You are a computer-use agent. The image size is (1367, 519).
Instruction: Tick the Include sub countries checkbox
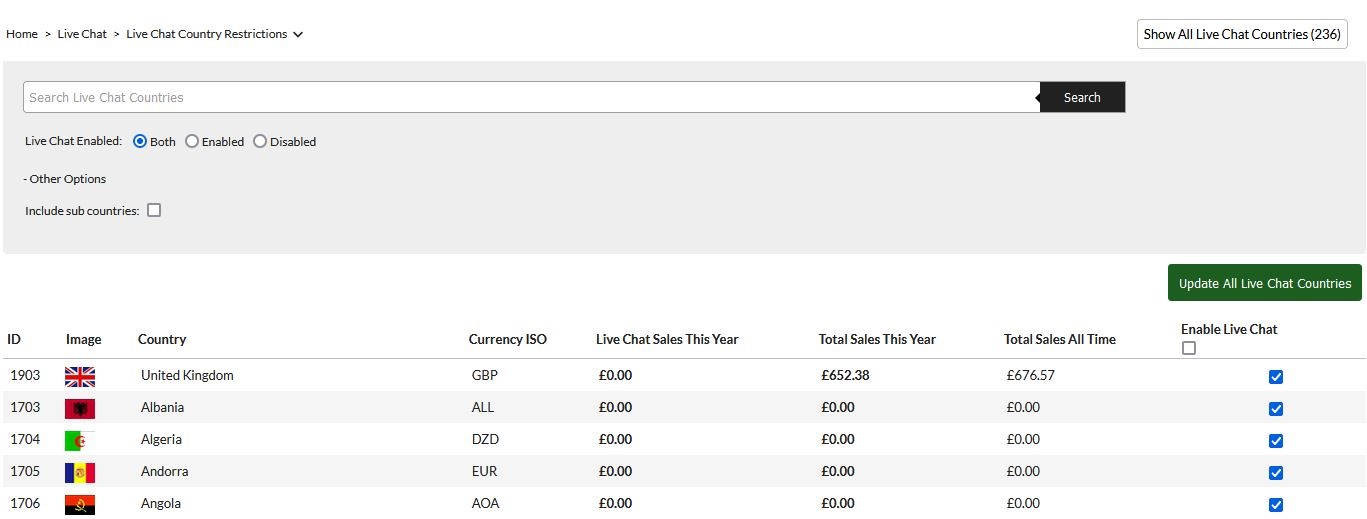click(x=154, y=211)
